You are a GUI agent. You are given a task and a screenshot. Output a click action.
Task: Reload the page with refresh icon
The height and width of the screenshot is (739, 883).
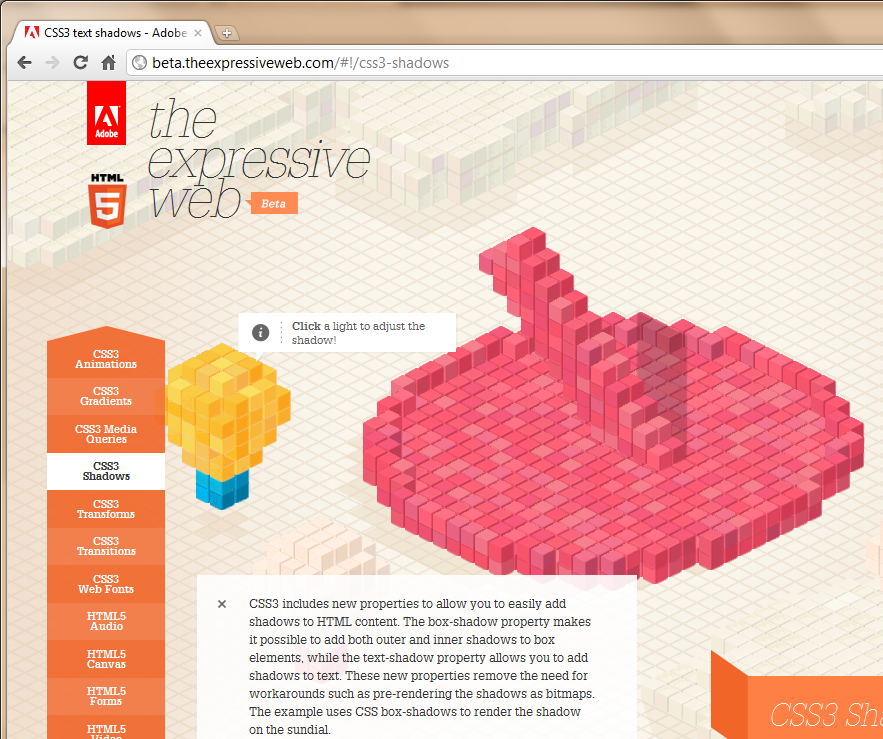point(81,62)
